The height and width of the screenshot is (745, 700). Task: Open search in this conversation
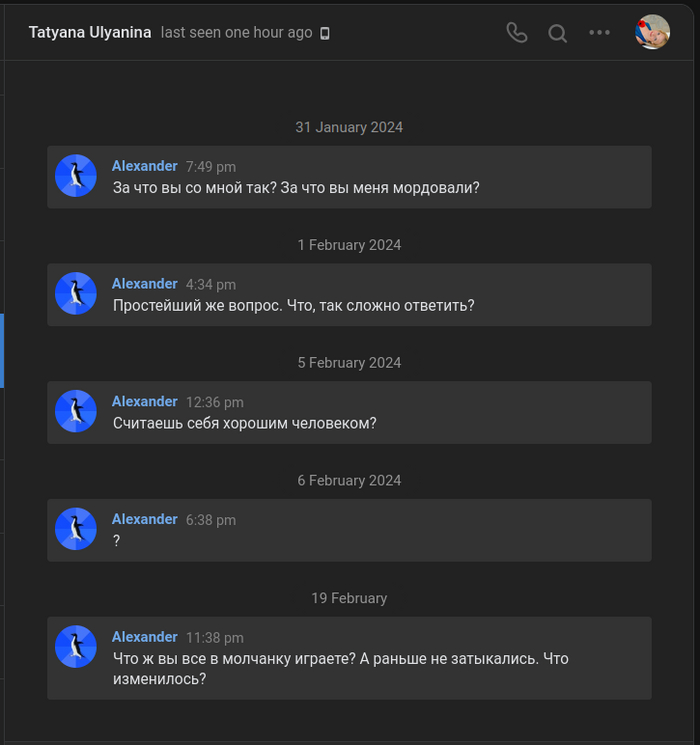[x=558, y=33]
